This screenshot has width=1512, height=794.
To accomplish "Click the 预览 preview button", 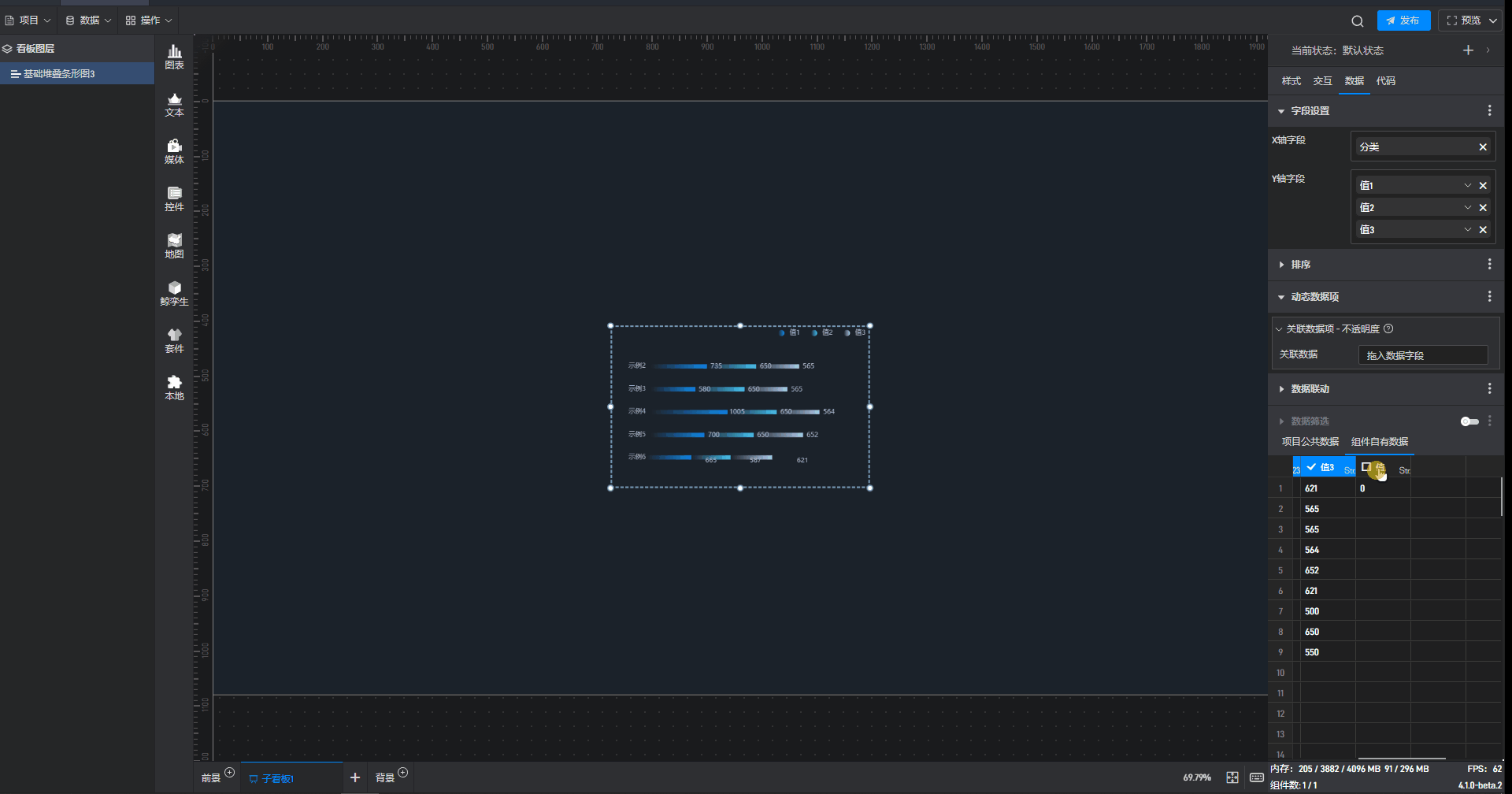I will tap(1470, 20).
